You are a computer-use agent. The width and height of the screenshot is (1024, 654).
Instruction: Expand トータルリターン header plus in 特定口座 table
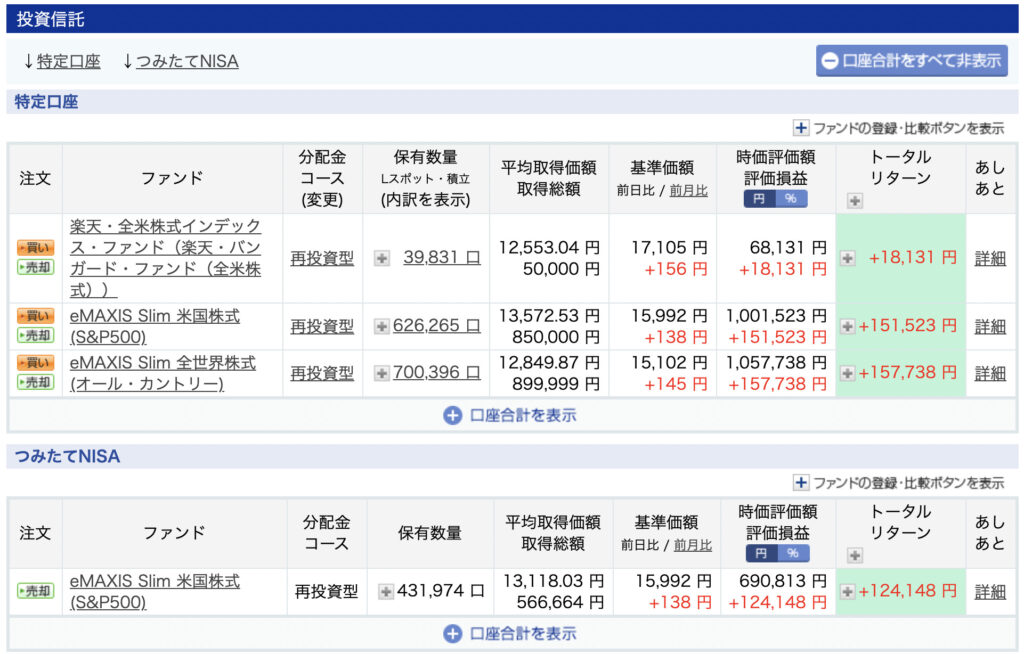click(x=855, y=201)
